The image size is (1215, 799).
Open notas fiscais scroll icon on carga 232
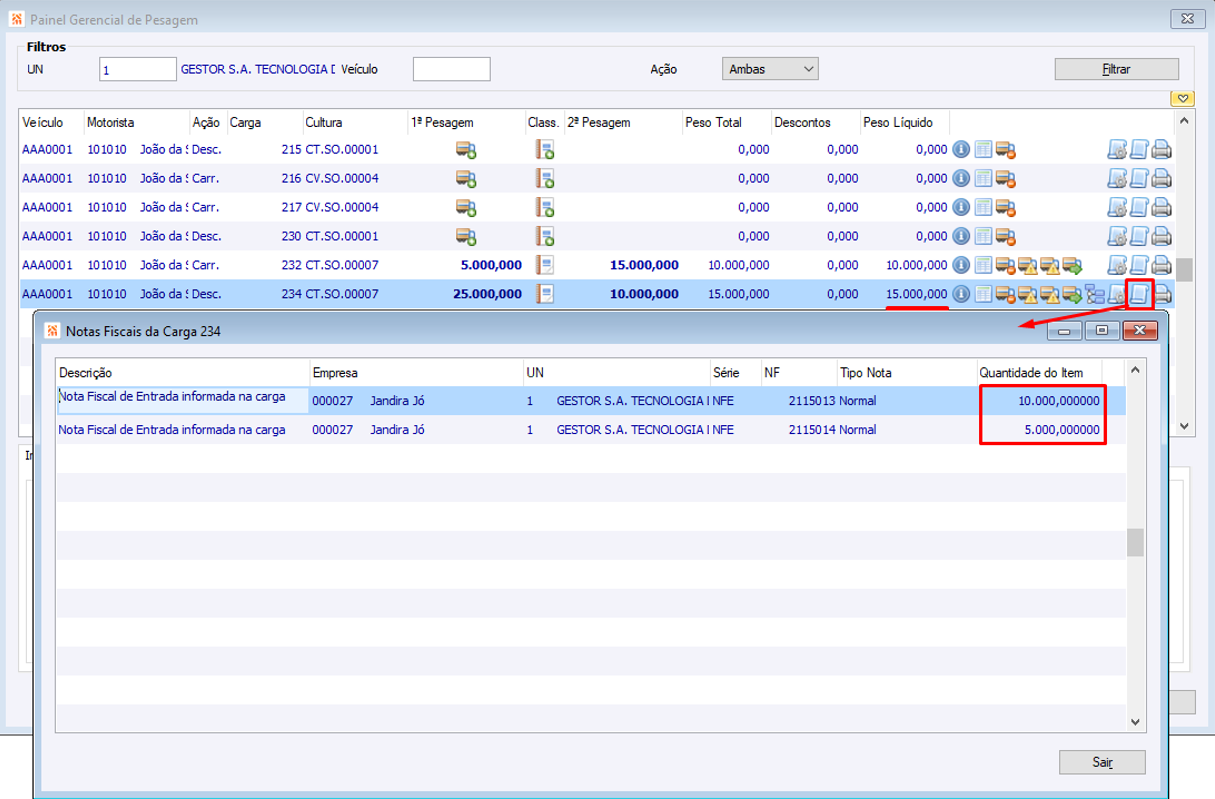point(1139,266)
